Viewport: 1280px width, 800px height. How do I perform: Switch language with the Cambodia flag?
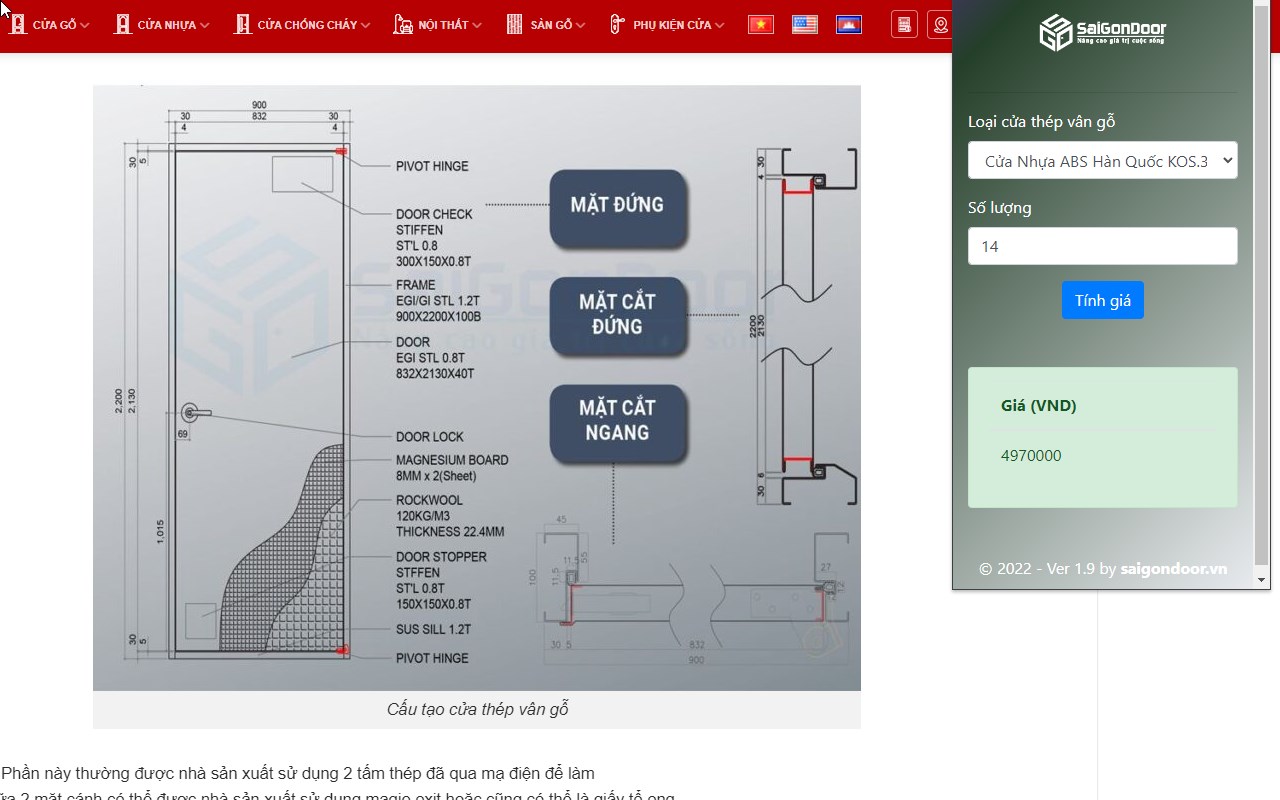coord(849,25)
